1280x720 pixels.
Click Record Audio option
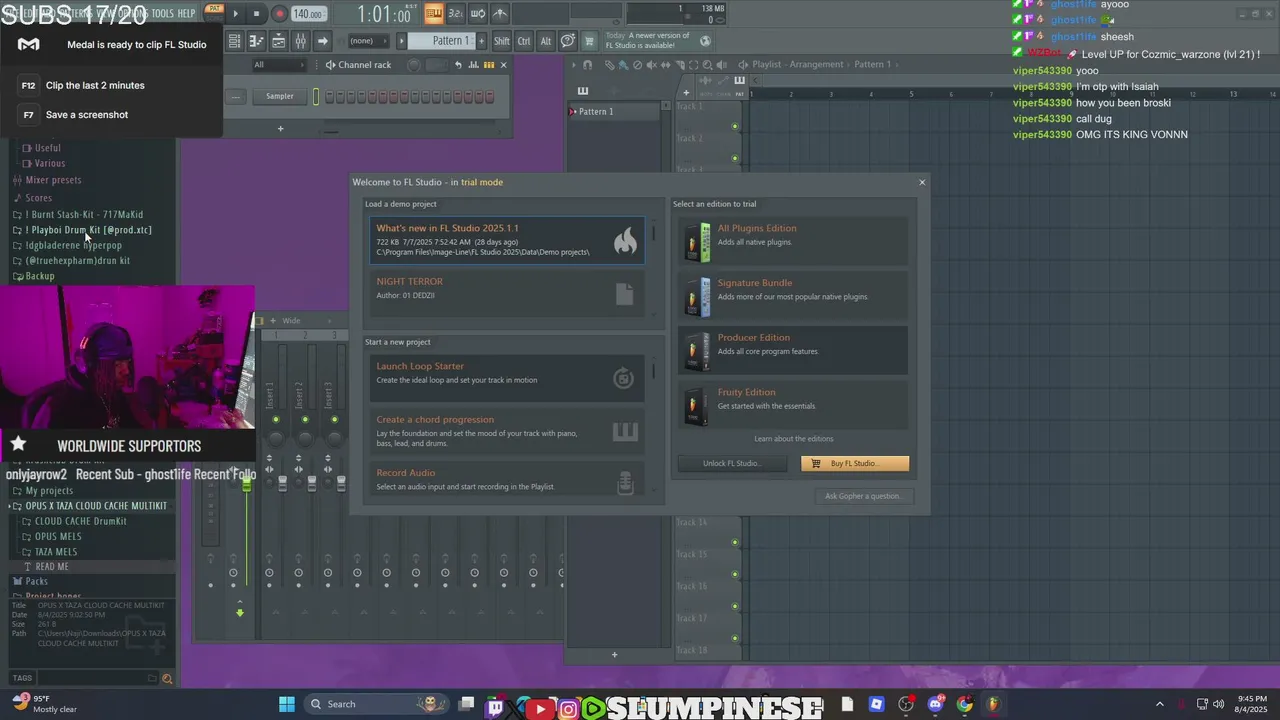click(x=508, y=479)
